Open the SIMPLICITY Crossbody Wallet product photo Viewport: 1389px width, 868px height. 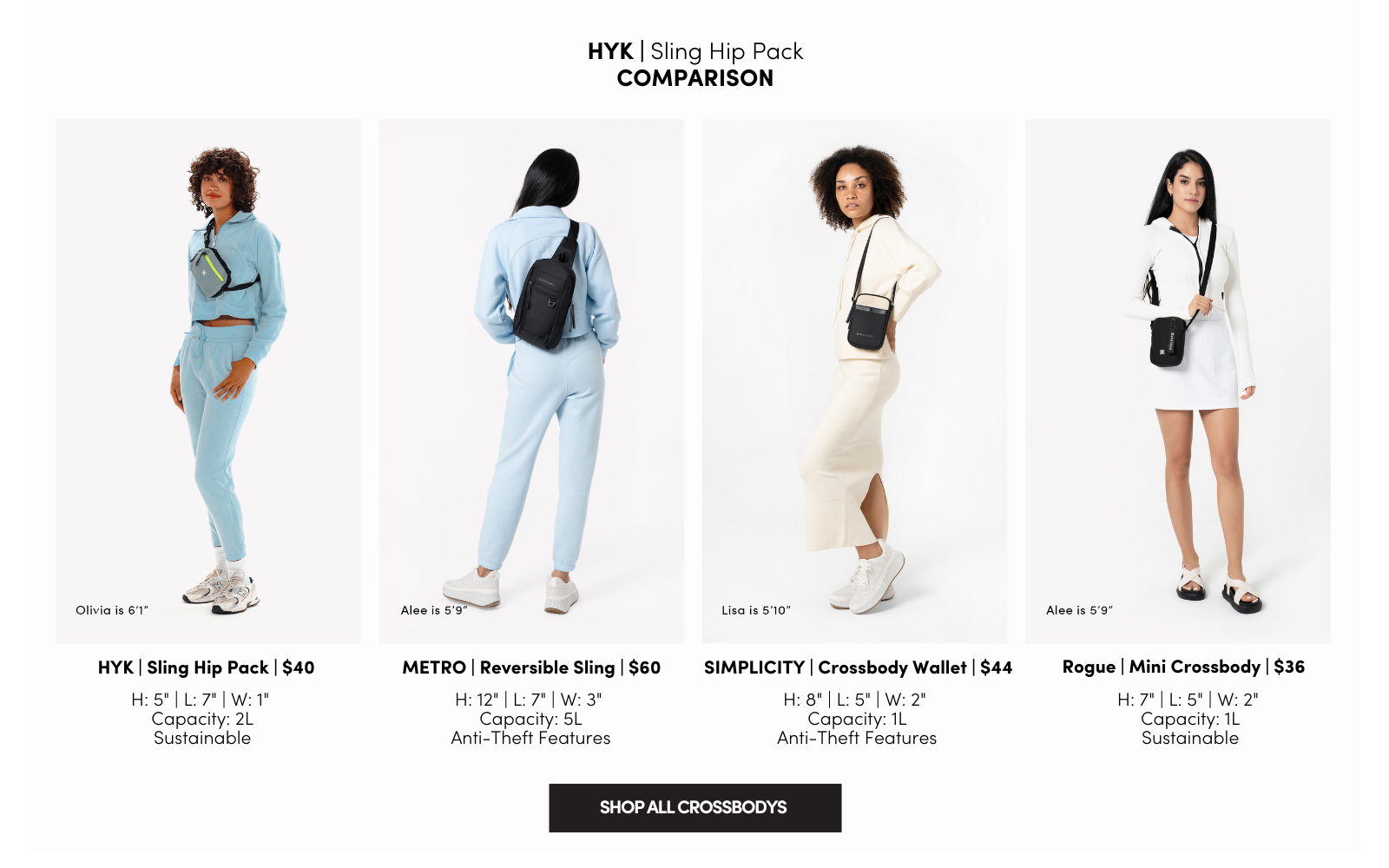854,381
